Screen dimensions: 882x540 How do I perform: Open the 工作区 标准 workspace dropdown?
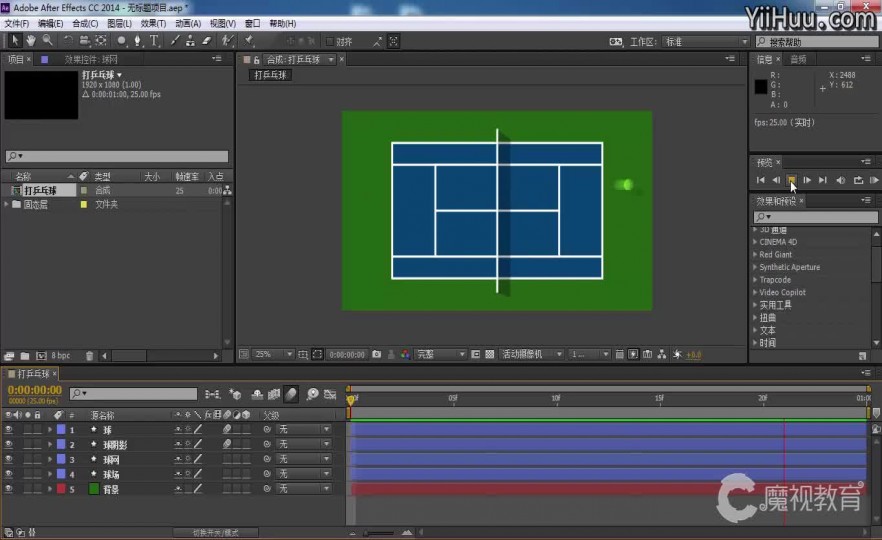point(705,42)
